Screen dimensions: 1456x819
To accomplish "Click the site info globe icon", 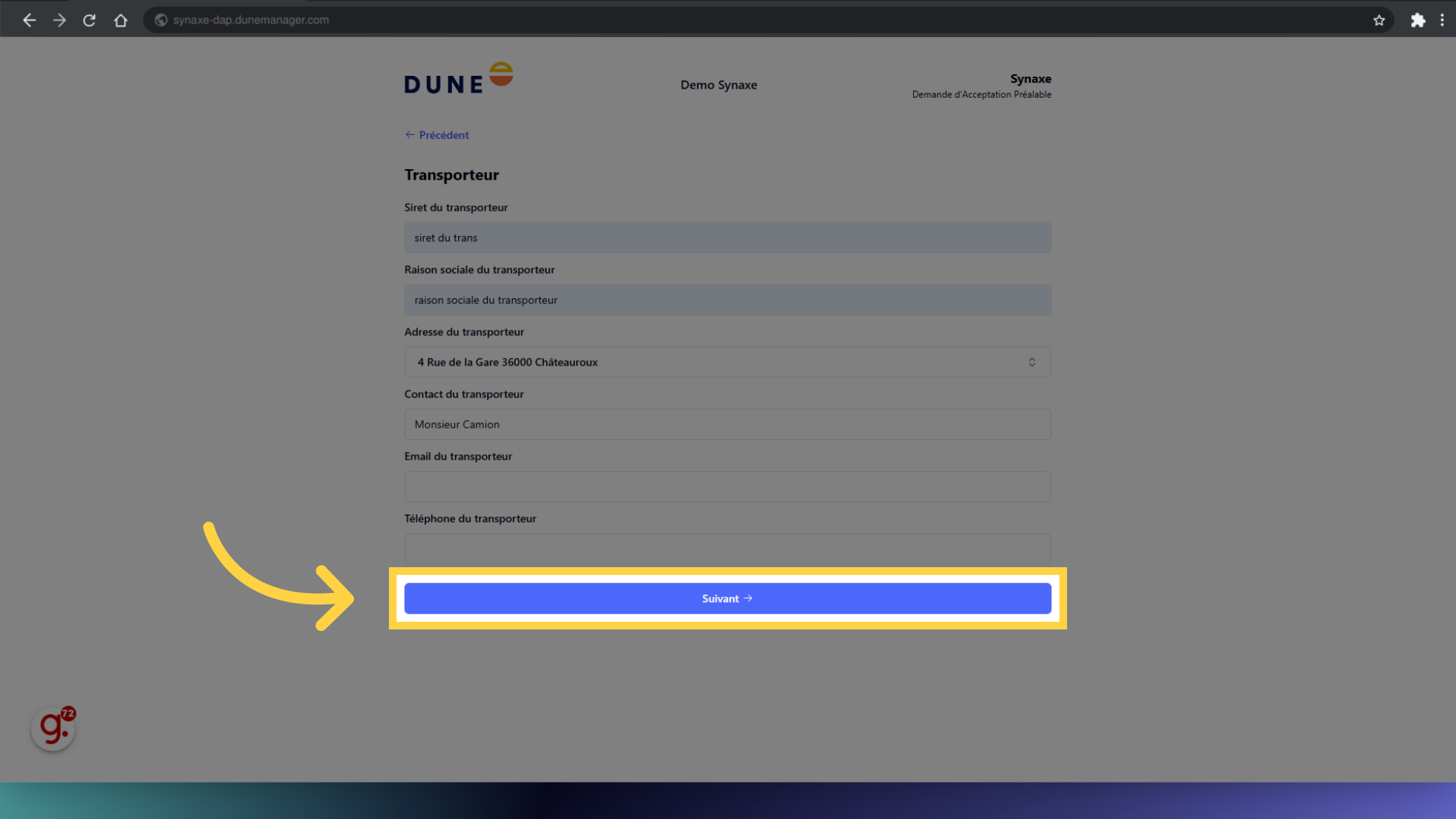I will click(x=161, y=20).
